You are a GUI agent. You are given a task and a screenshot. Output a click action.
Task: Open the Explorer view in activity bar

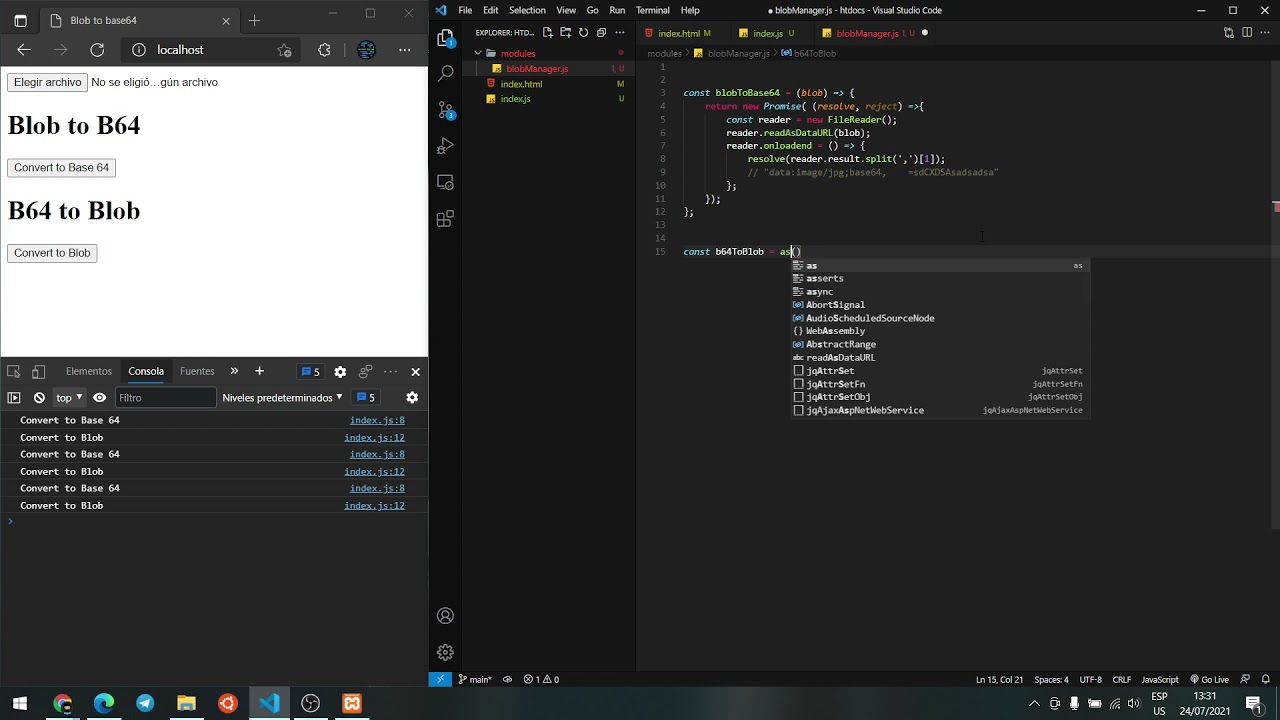[446, 38]
